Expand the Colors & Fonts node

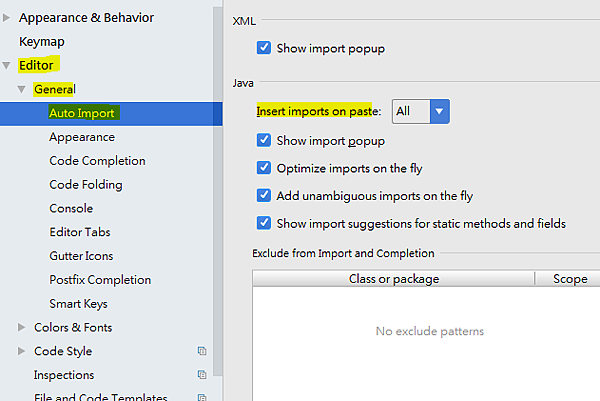tap(23, 327)
